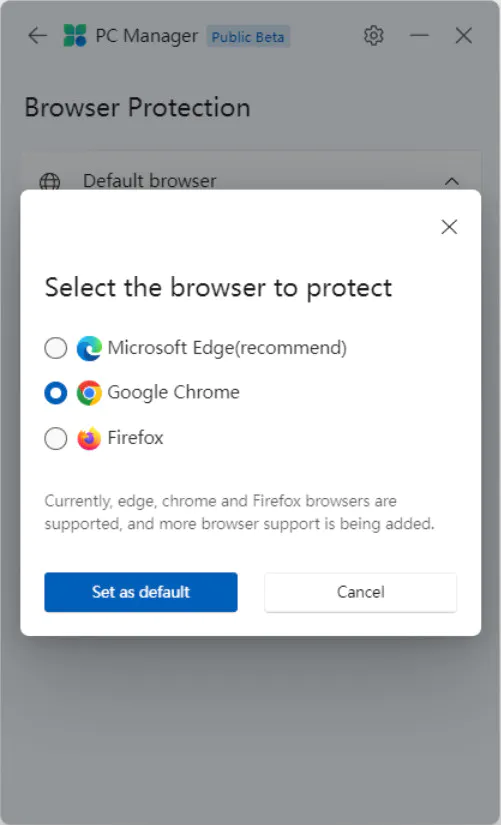
Task: Click the PC Manager four-leaf logo
Action: (x=75, y=36)
